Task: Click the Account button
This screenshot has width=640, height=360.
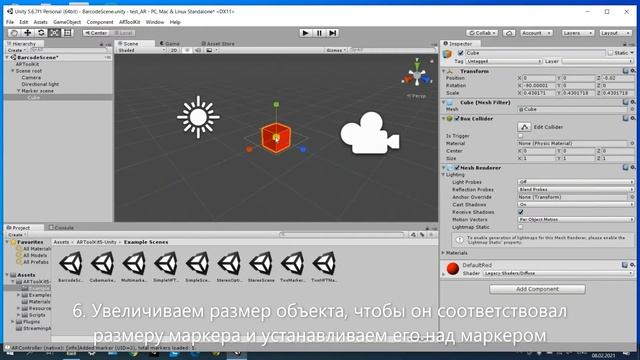Action: click(536, 33)
